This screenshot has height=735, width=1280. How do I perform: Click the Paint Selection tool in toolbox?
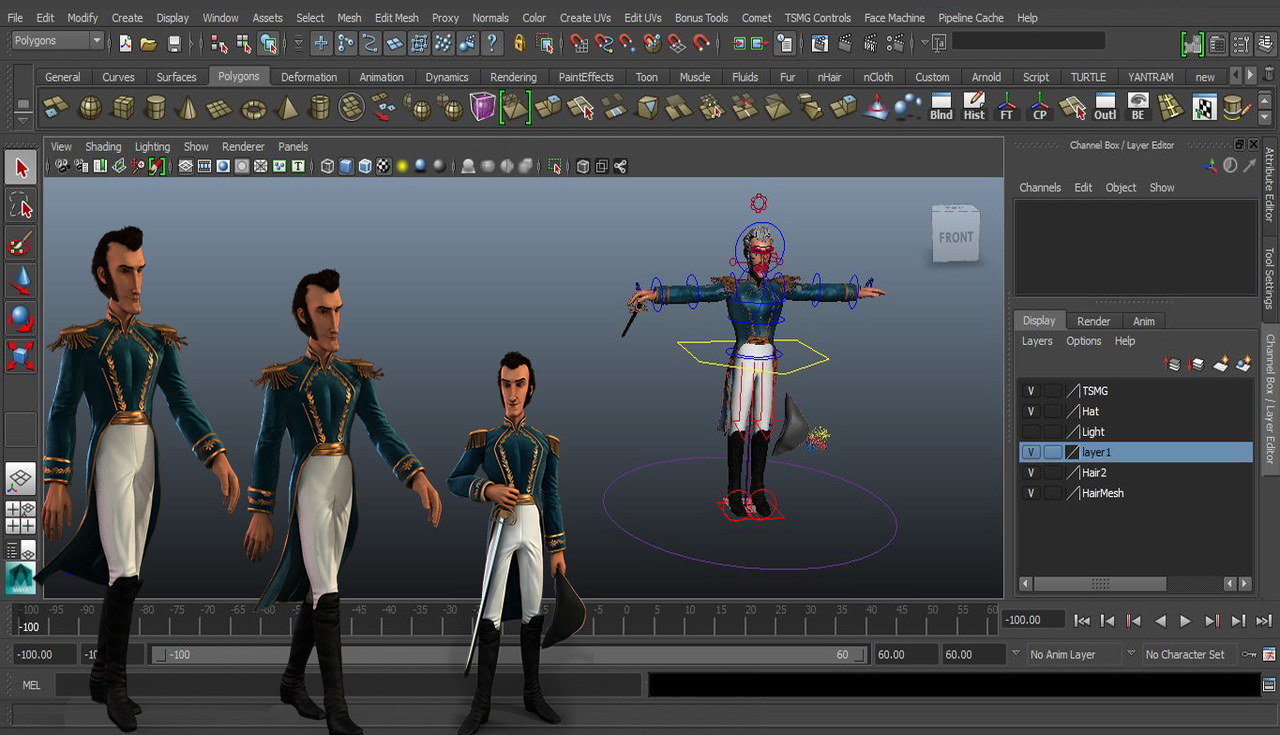click(21, 243)
